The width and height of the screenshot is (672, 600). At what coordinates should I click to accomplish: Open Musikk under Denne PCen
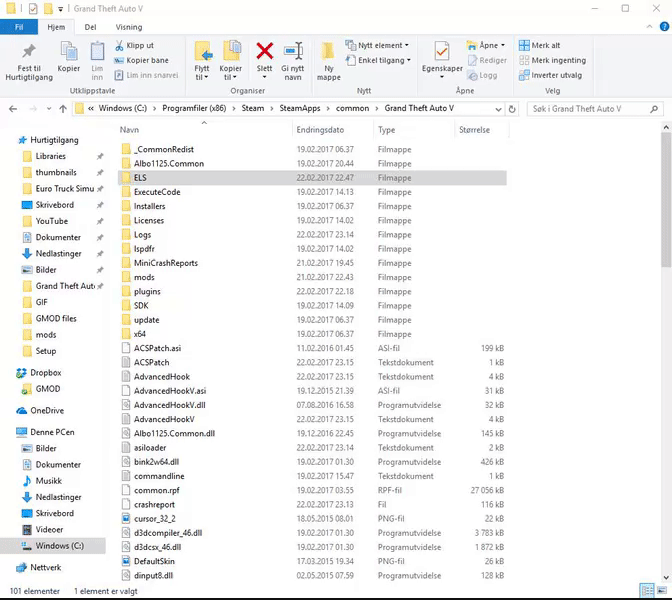click(x=42, y=481)
